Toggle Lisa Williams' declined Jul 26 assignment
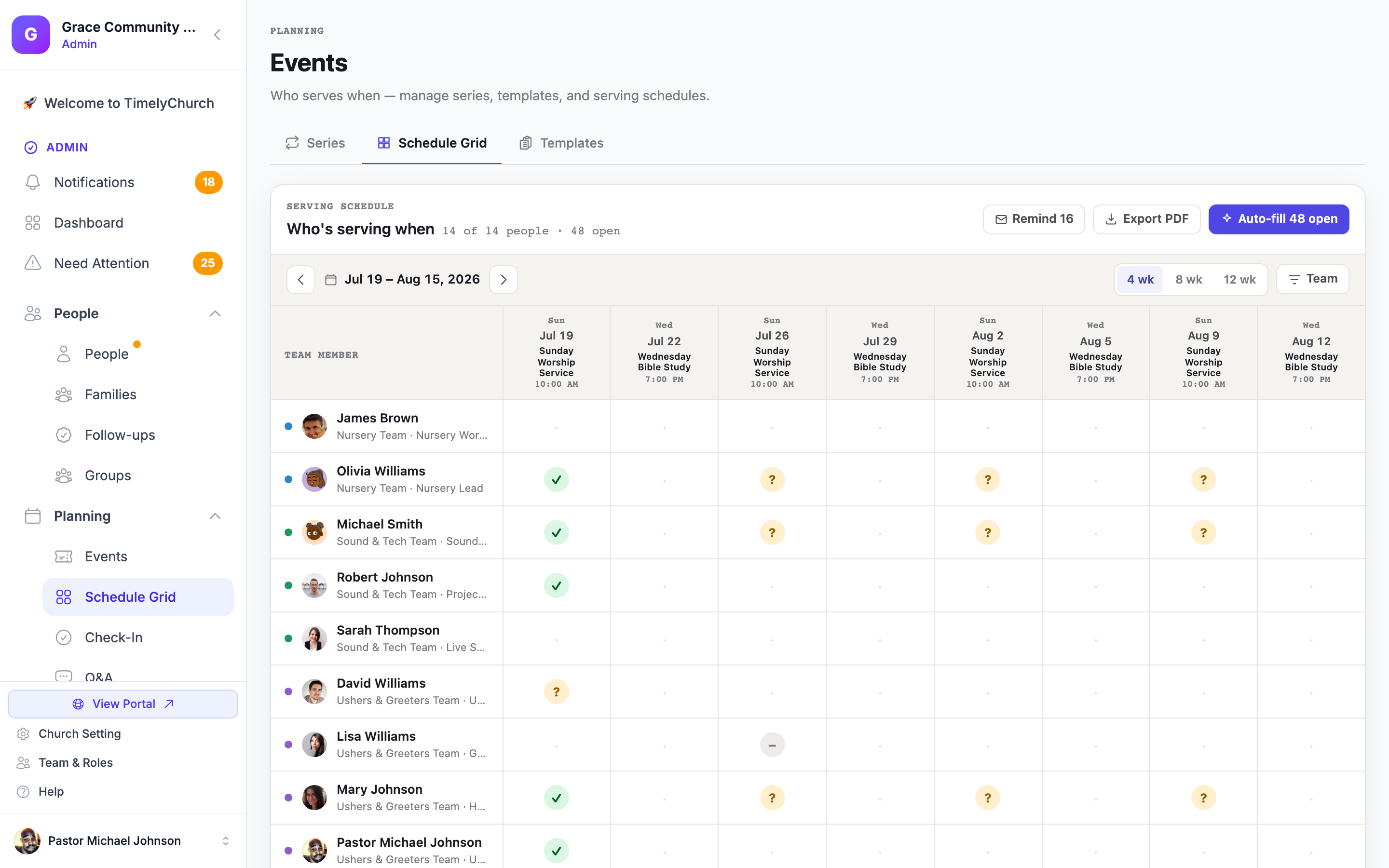 tap(772, 745)
